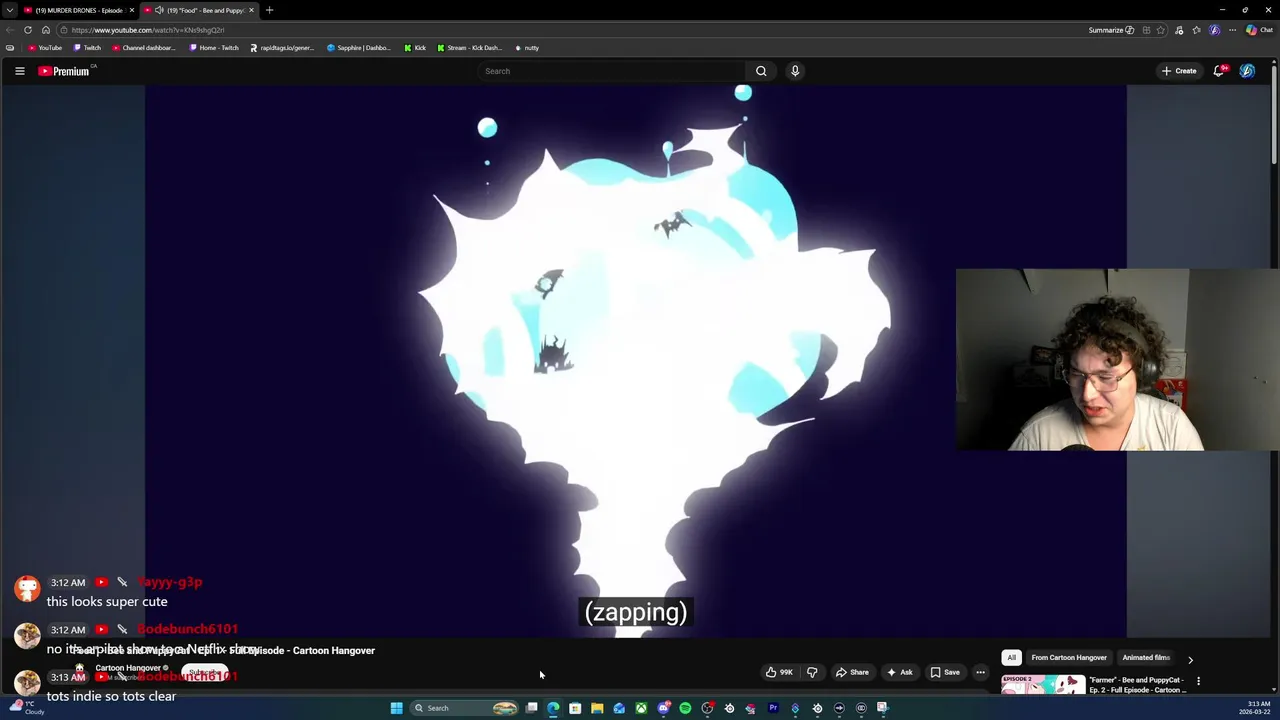1280x720 pixels.
Task: Click Summarize in the address bar
Action: [1111, 30]
